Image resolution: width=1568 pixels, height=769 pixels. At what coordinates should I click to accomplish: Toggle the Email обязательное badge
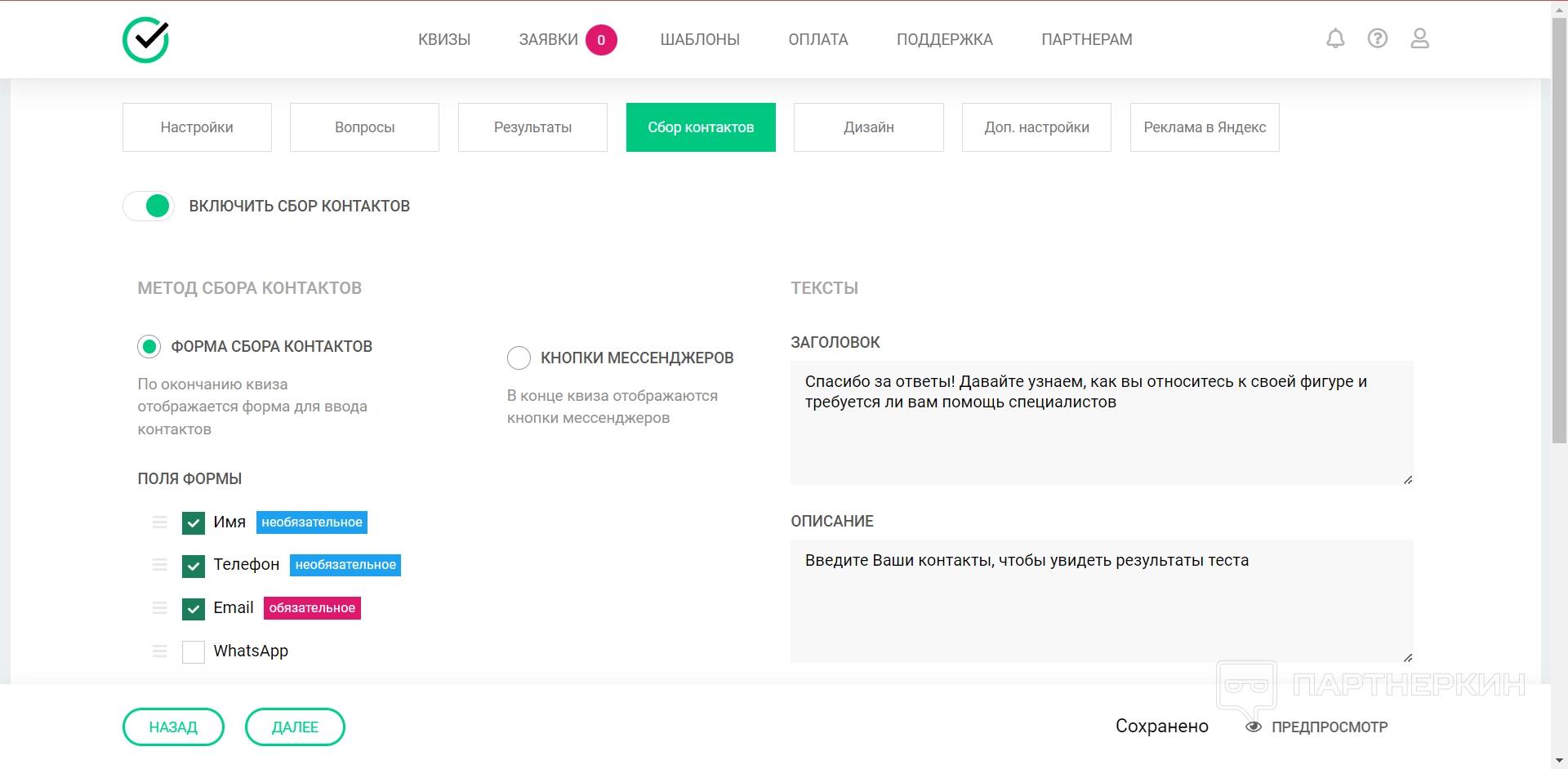[312, 608]
